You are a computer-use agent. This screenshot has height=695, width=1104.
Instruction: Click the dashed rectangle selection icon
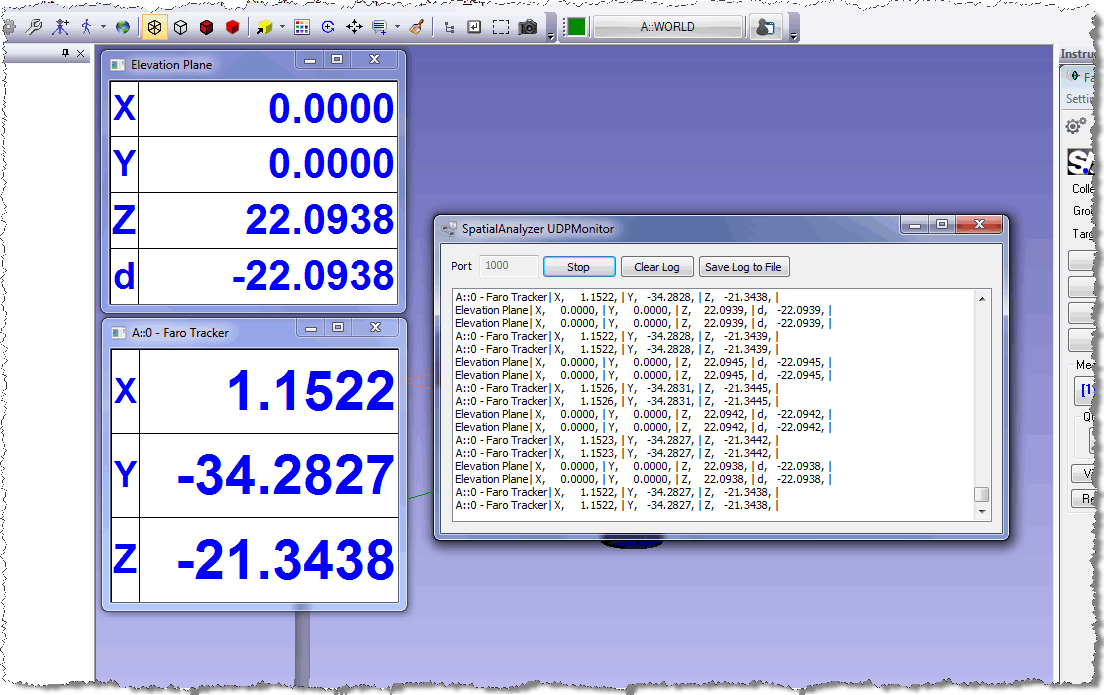tap(501, 27)
